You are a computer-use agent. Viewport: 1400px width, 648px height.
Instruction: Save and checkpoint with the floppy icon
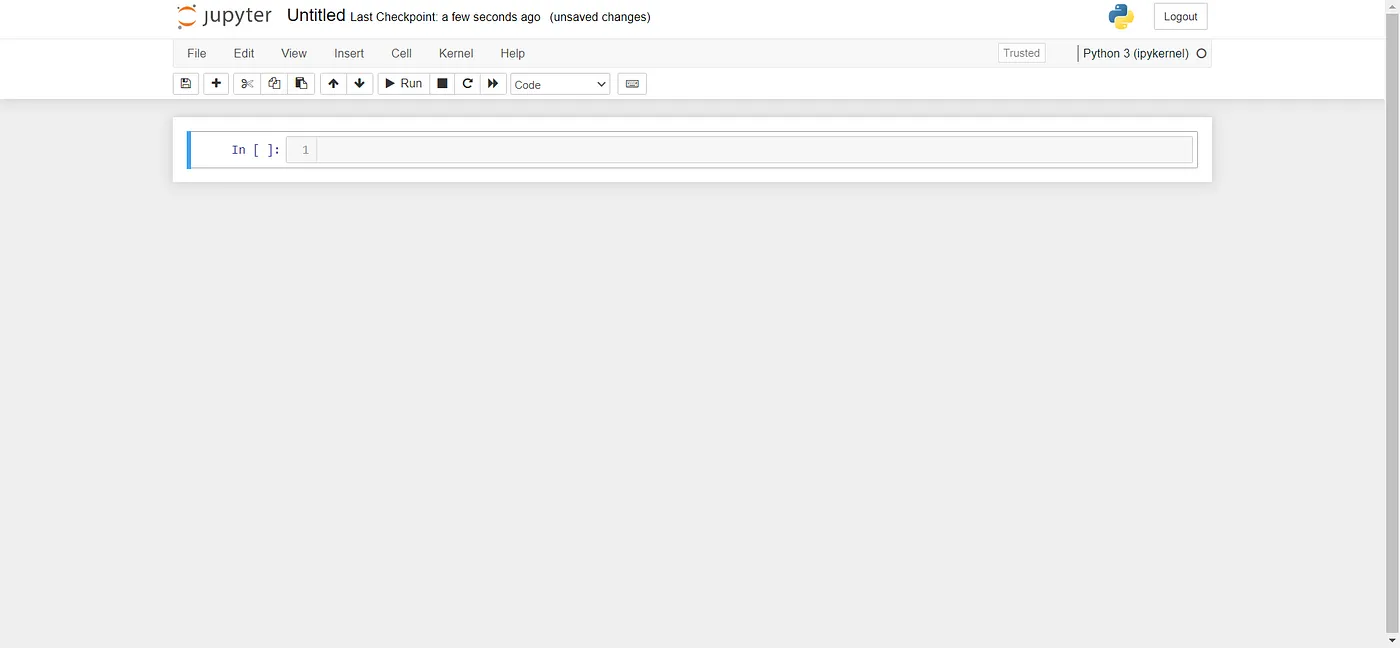[x=185, y=84]
